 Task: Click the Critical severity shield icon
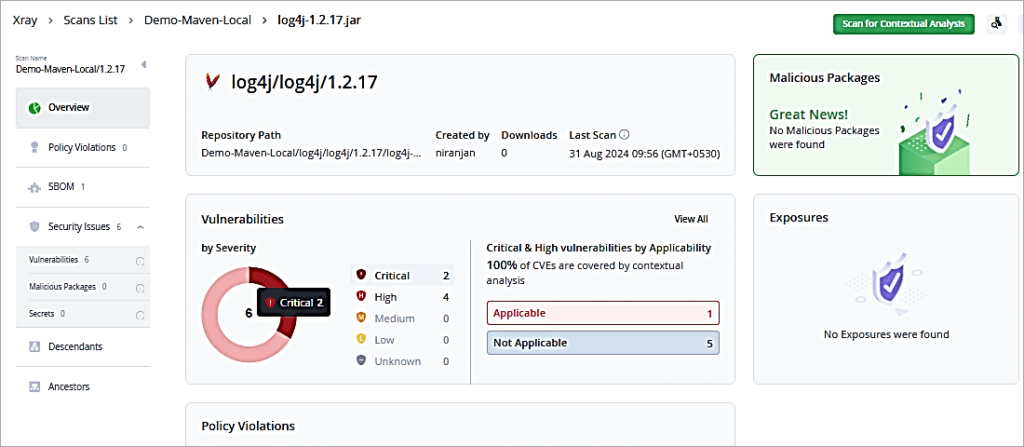pos(360,275)
